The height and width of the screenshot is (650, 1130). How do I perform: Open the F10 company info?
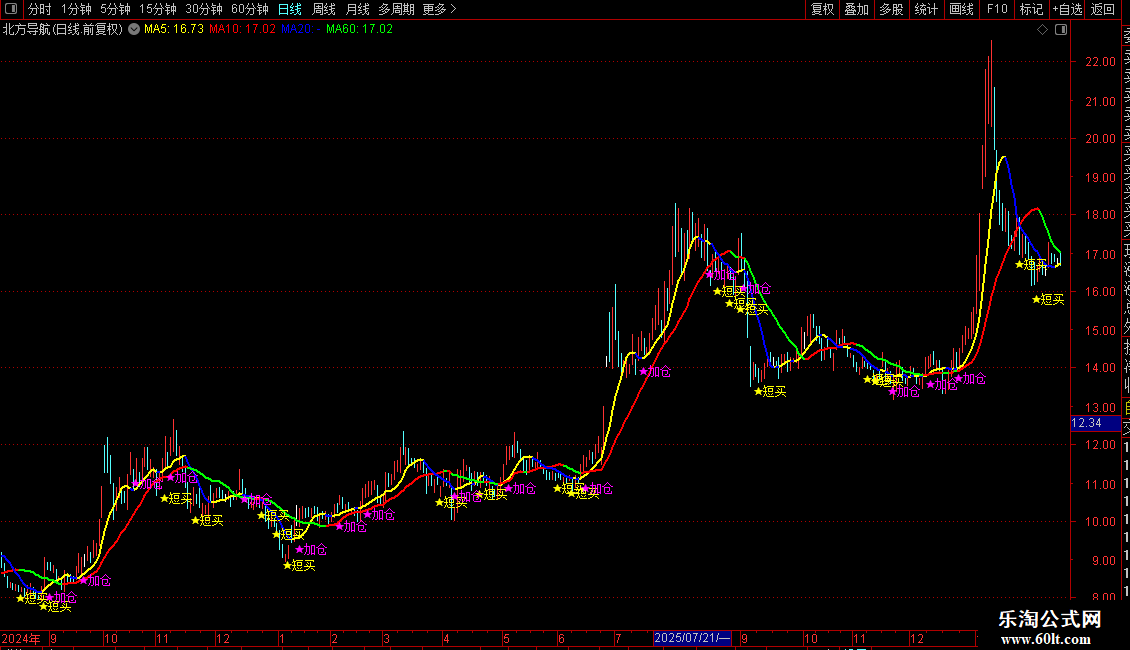tap(997, 9)
